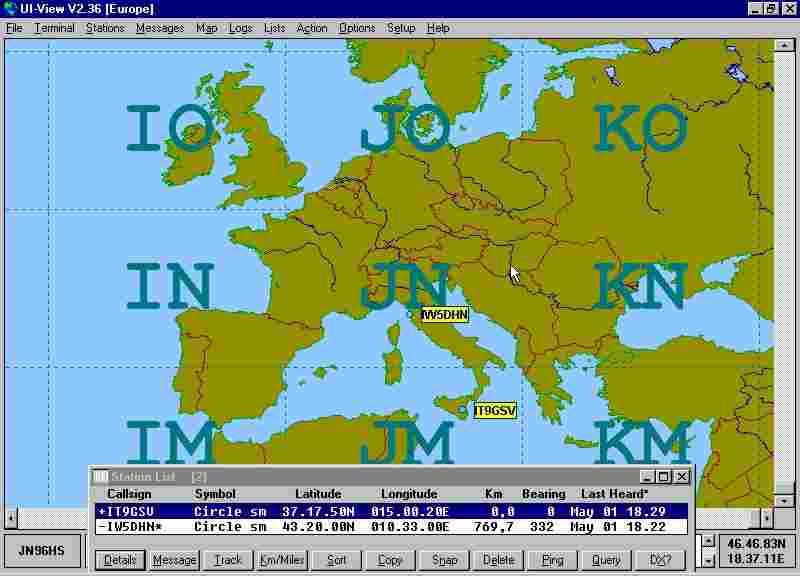
Task: Click the Ping button
Action: click(553, 560)
